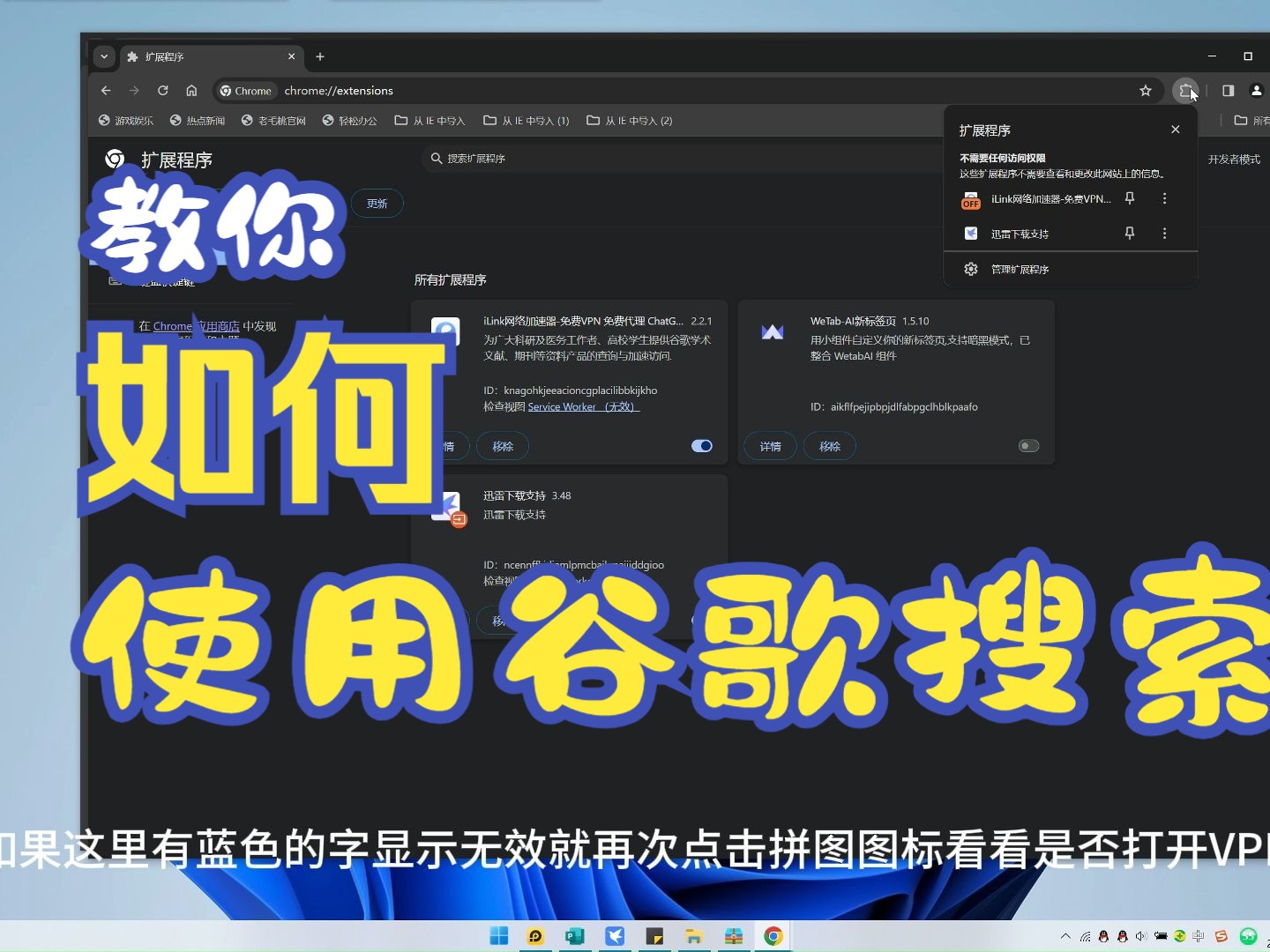1270x952 pixels.
Task: Open more options for 迅雷下载支持 in popup
Action: tap(1165, 233)
